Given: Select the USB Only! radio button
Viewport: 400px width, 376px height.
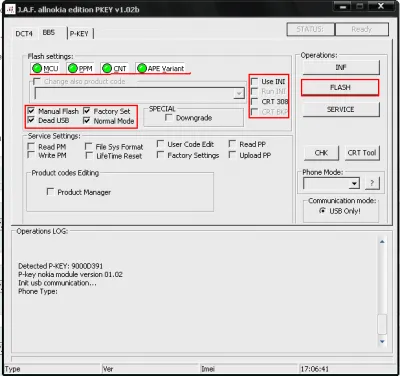Looking at the screenshot, I should point(322,211).
